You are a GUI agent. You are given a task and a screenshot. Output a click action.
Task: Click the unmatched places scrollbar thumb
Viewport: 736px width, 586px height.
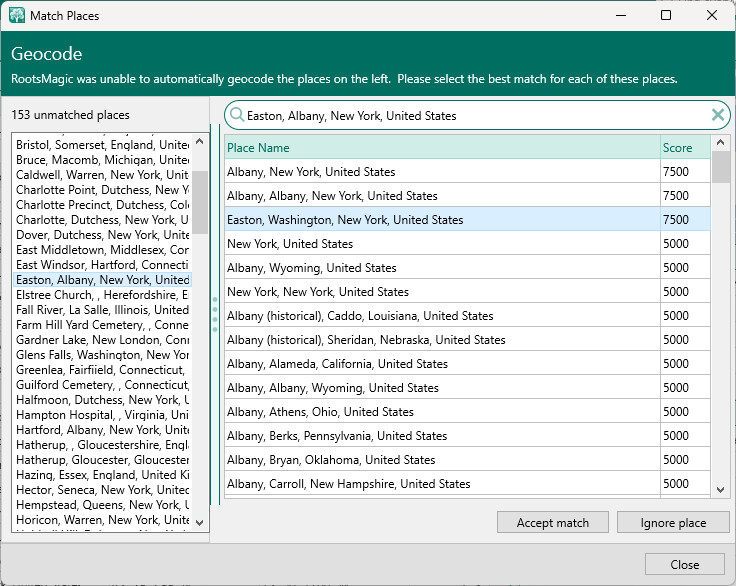[200, 202]
